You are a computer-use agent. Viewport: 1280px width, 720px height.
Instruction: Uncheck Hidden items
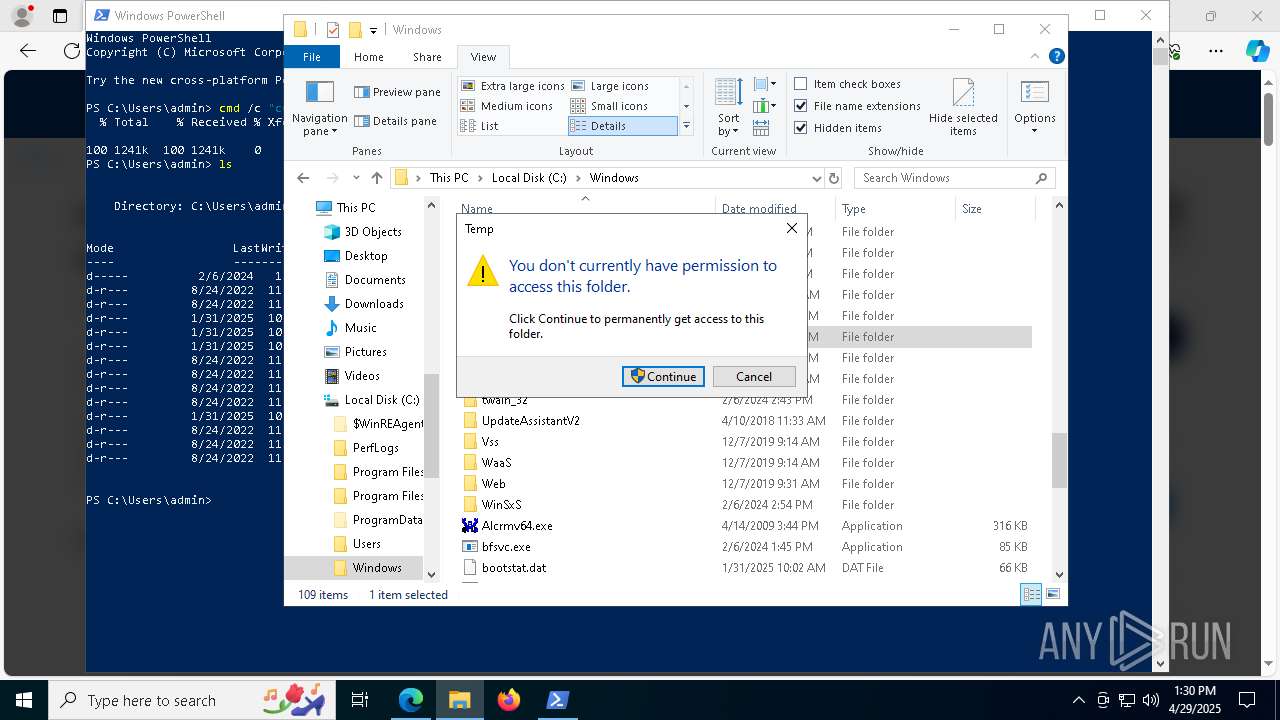pos(838,128)
